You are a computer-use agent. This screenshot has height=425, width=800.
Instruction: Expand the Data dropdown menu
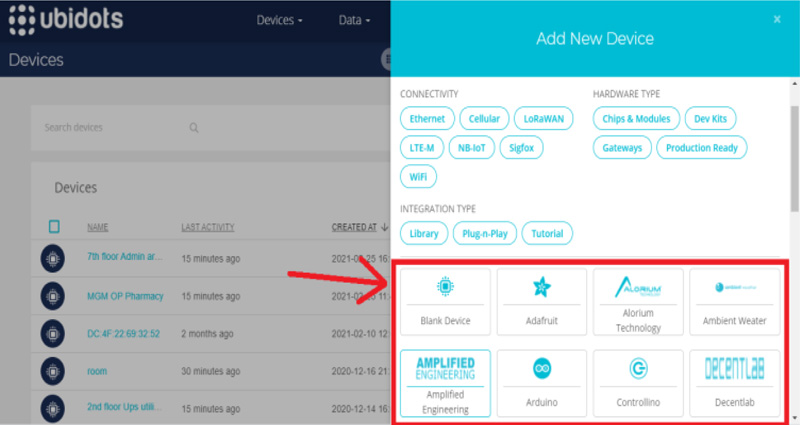click(x=354, y=20)
